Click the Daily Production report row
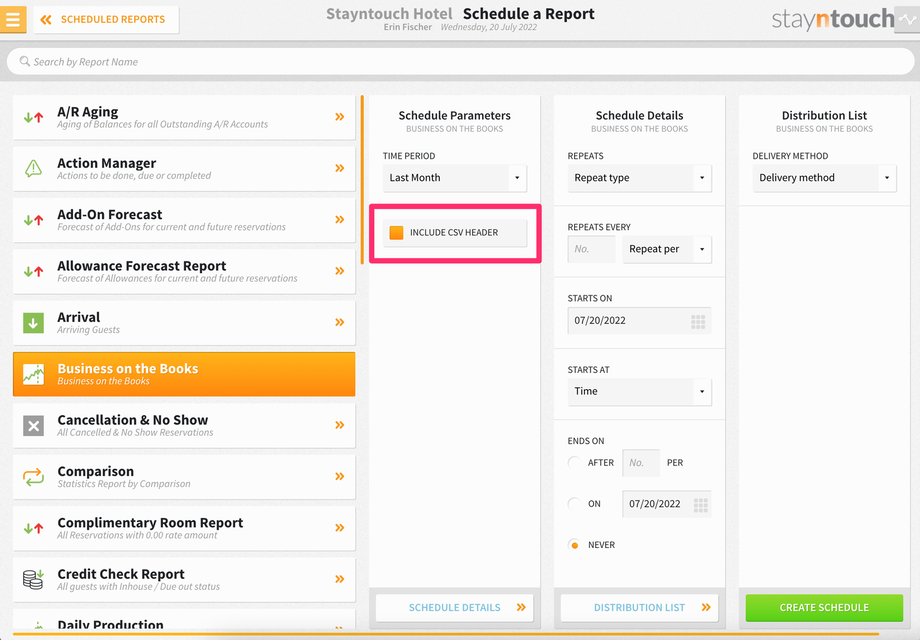Image resolution: width=920 pixels, height=640 pixels. [x=184, y=619]
